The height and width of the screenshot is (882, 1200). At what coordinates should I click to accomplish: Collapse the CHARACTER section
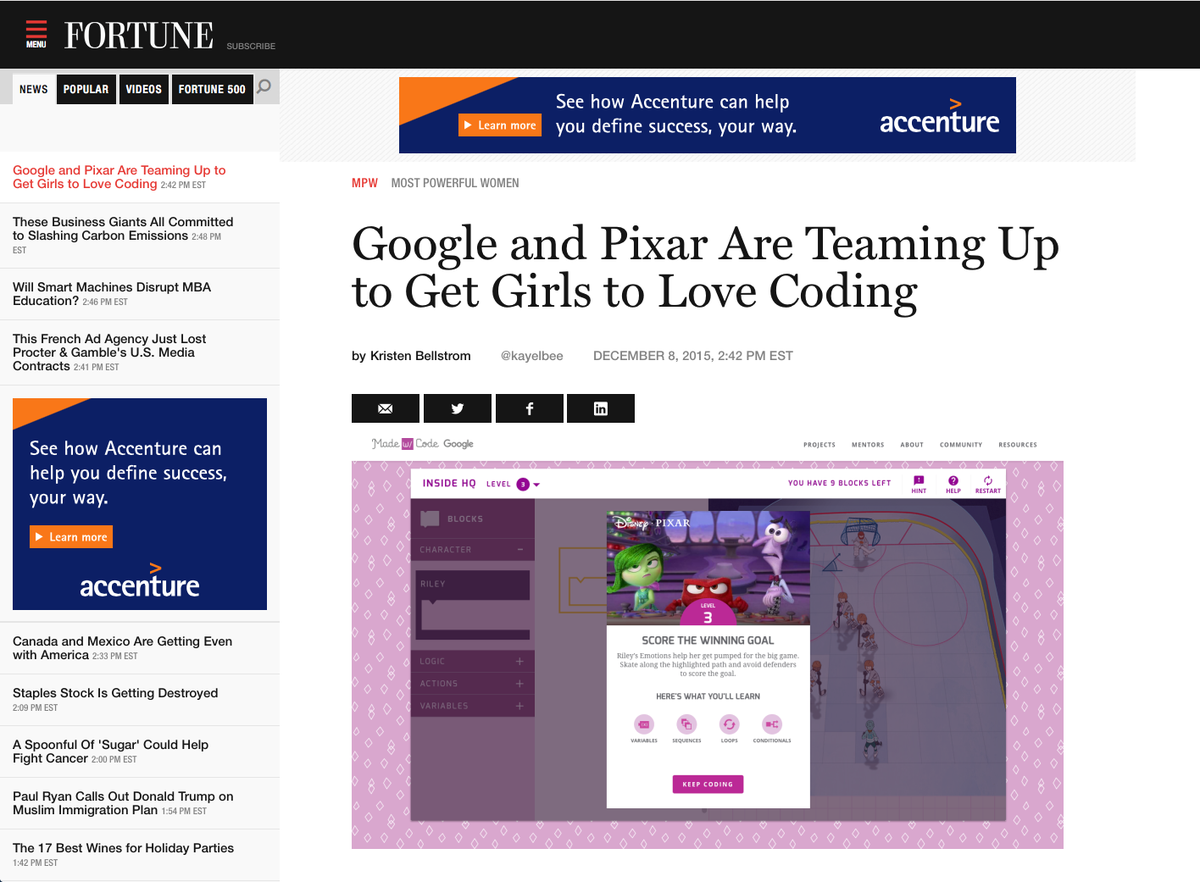tap(520, 549)
